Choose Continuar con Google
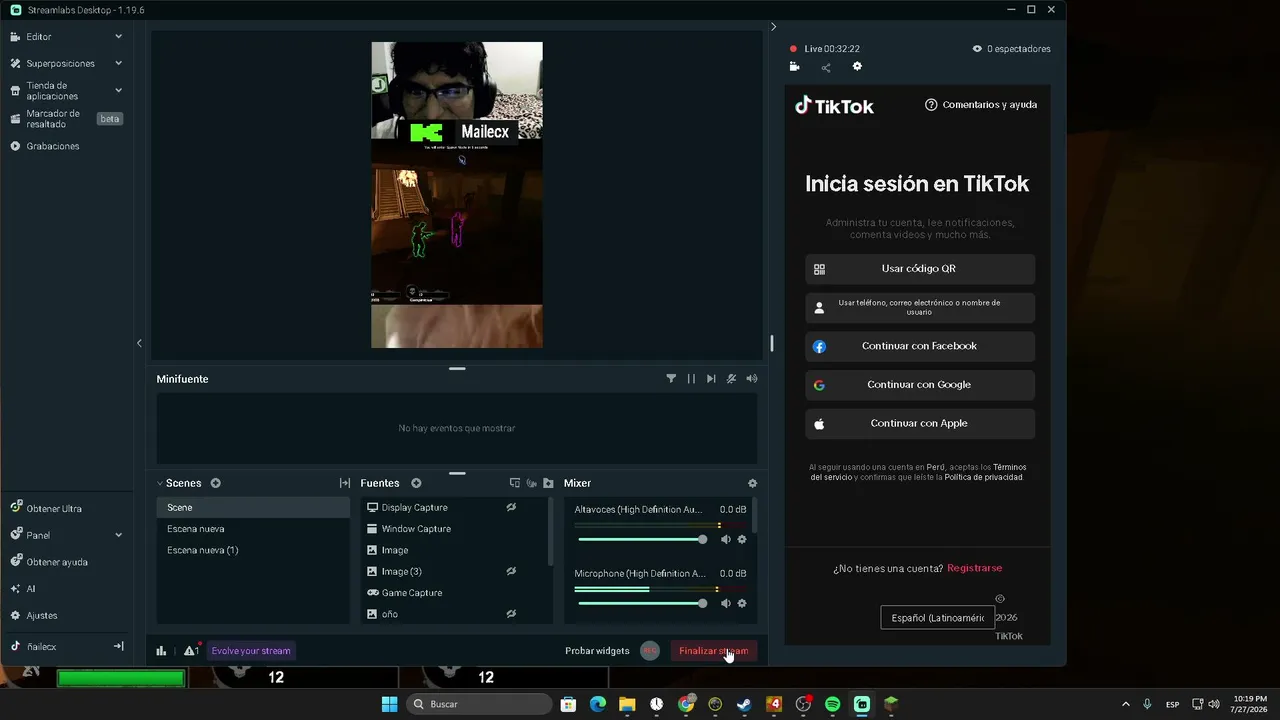The height and width of the screenshot is (720, 1280). pyautogui.click(x=920, y=385)
